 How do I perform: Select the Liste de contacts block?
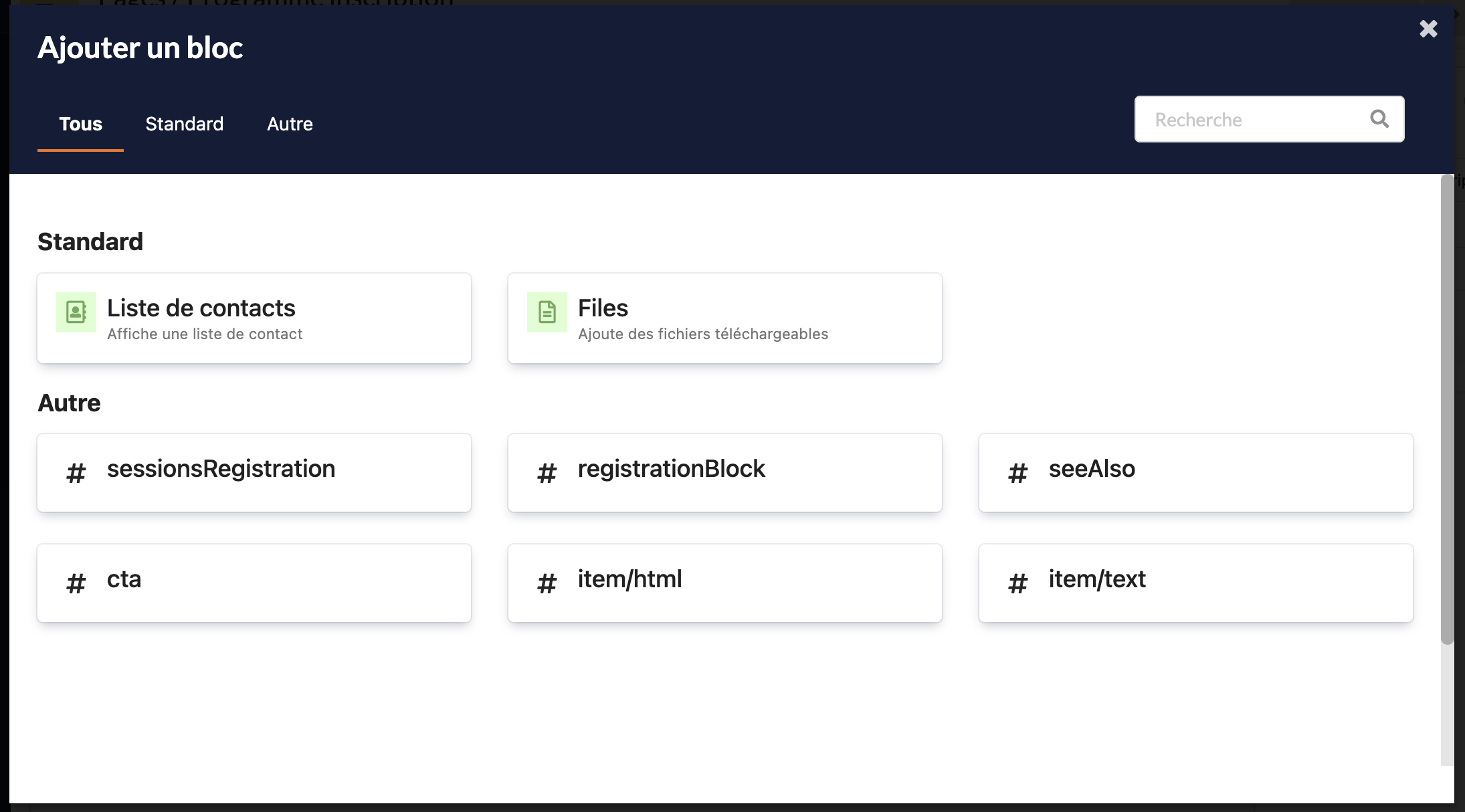point(254,318)
